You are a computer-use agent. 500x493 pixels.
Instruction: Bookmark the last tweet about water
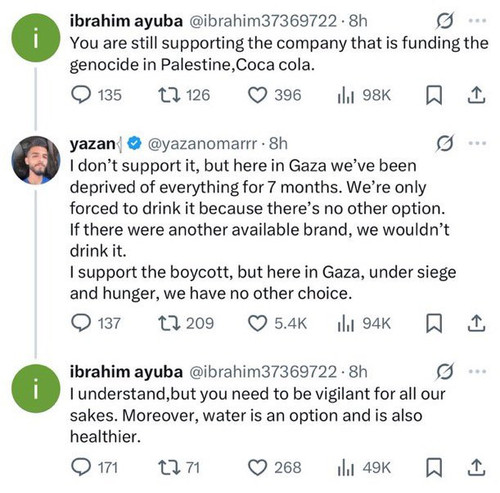pyautogui.click(x=434, y=468)
